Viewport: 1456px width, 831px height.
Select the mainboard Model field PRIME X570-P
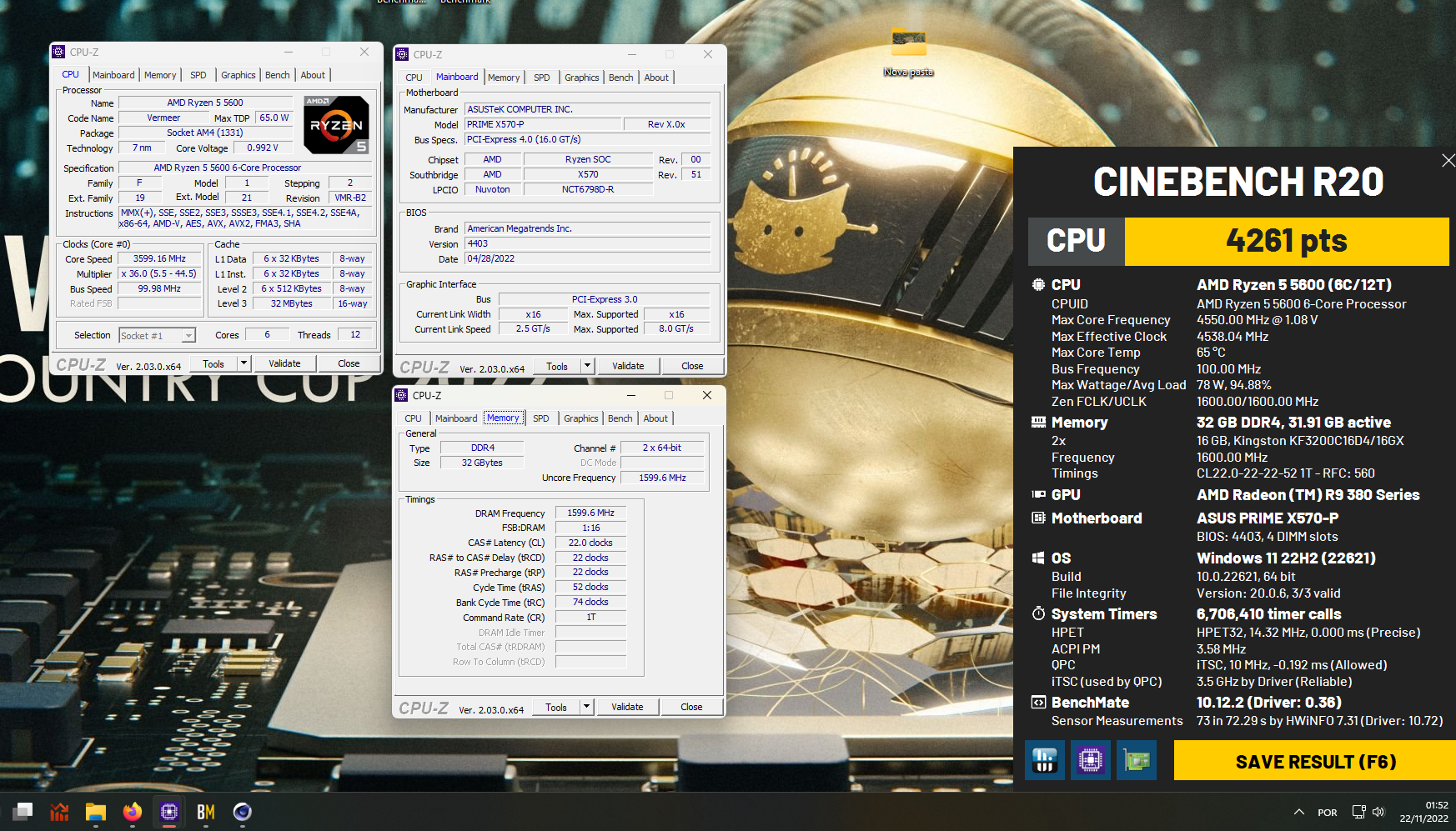coord(543,124)
